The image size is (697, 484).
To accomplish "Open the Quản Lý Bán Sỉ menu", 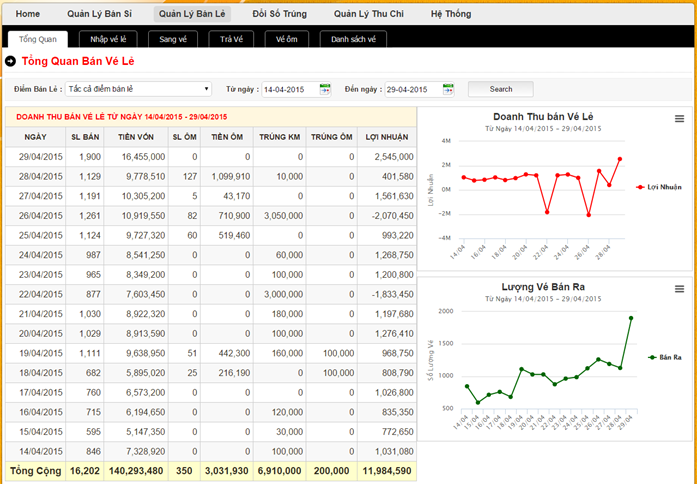I will pyautogui.click(x=99, y=14).
